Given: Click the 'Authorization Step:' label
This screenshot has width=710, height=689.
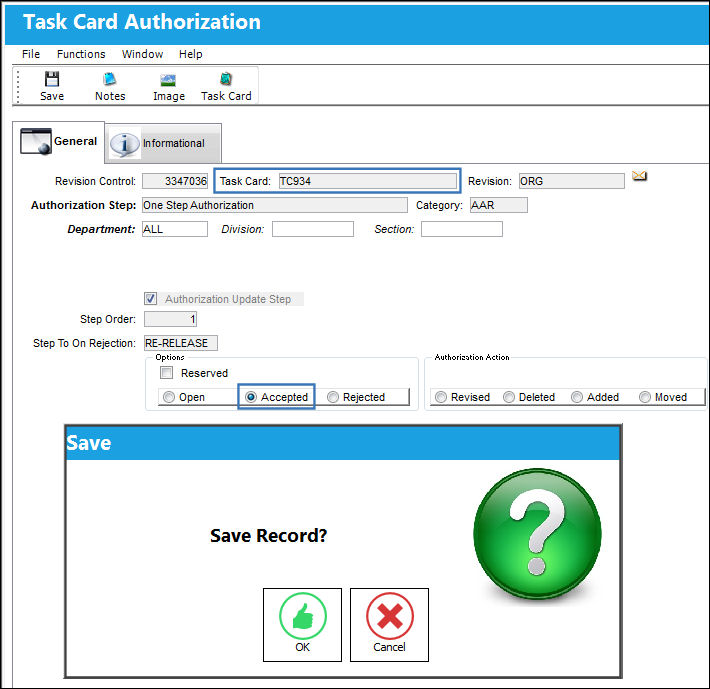Looking at the screenshot, I should coord(83,205).
